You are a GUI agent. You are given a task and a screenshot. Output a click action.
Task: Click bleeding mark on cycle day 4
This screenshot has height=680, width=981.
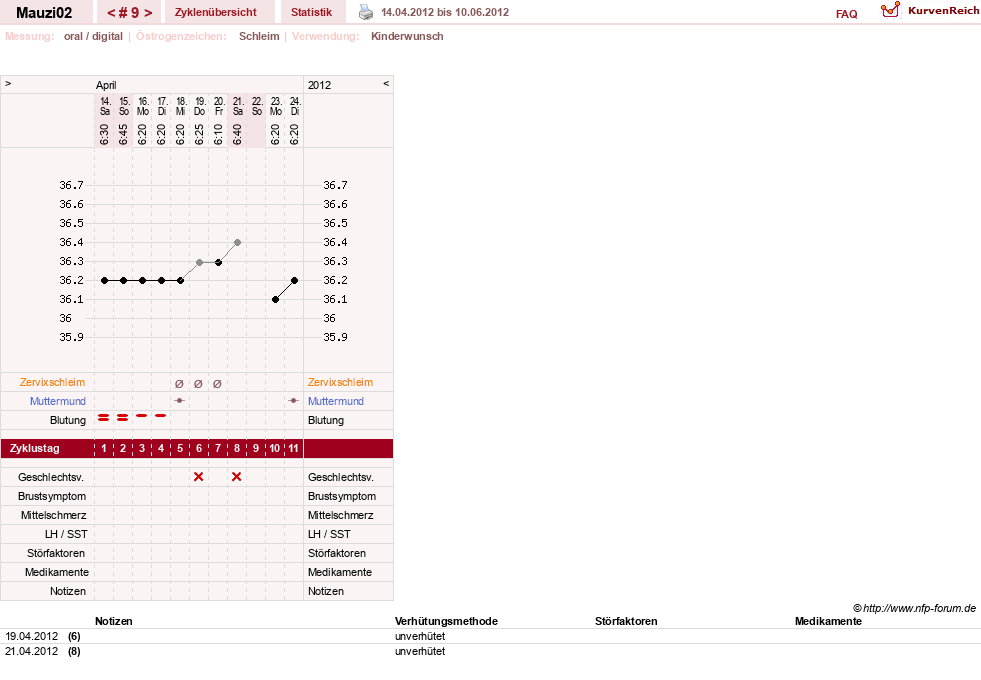pyautogui.click(x=161, y=415)
